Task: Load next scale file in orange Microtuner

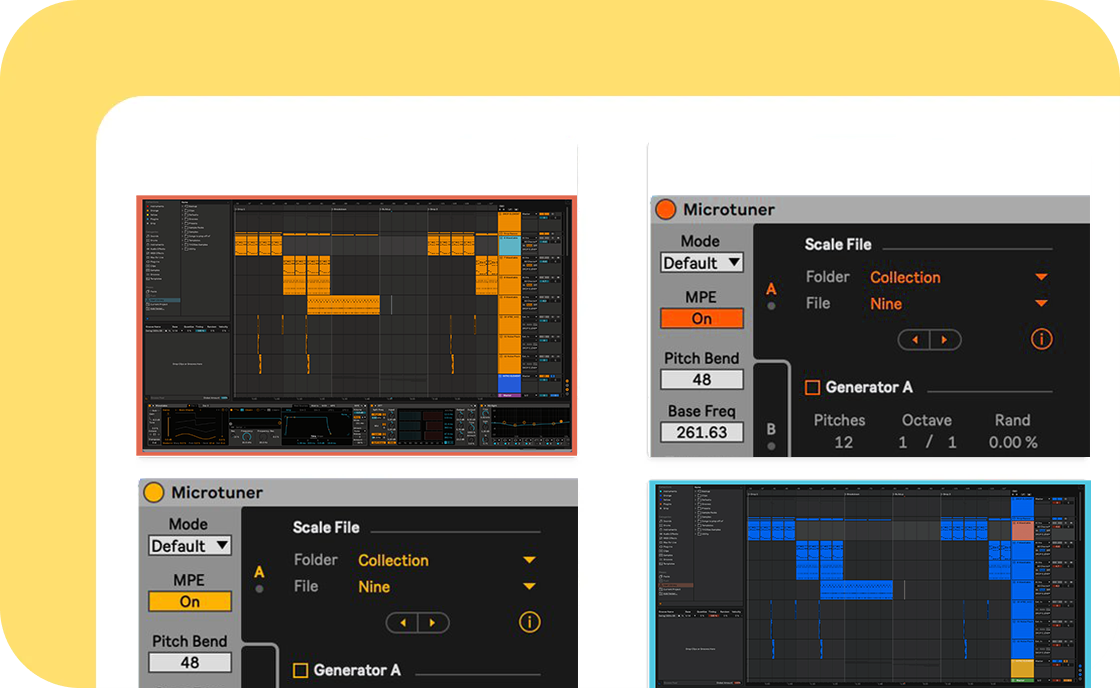Action: (945, 340)
